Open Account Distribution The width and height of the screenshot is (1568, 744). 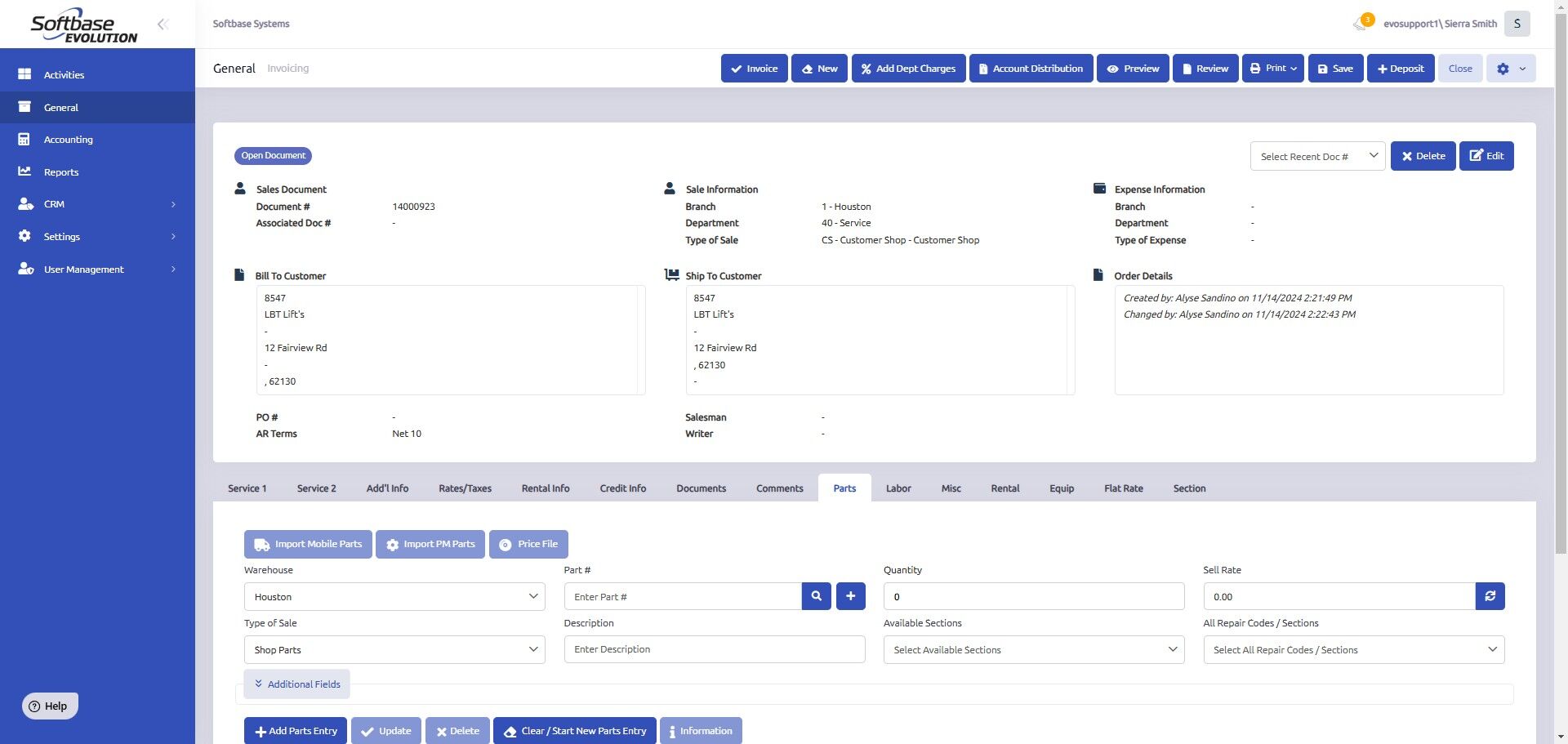click(1031, 69)
